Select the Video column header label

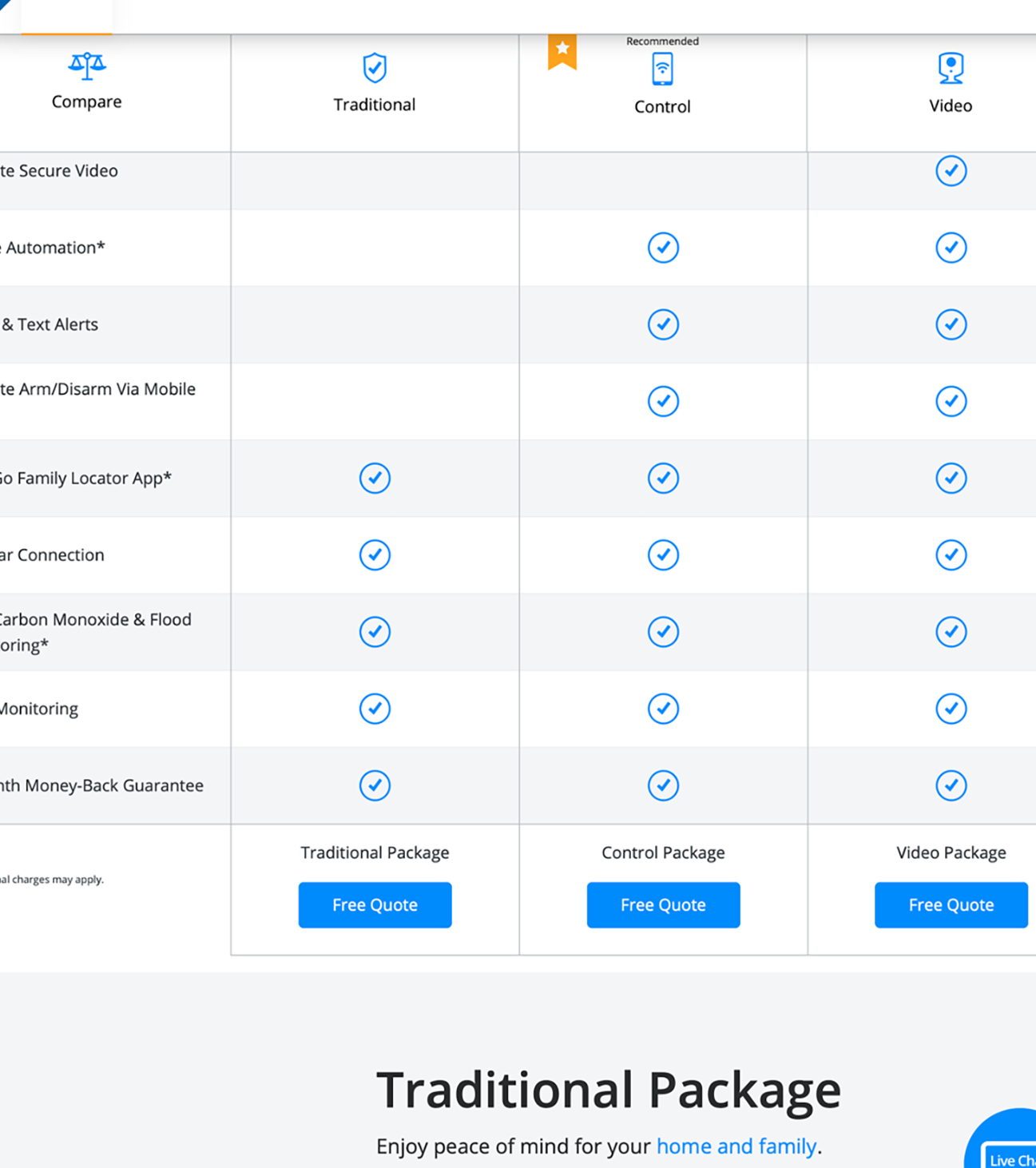[x=951, y=105]
